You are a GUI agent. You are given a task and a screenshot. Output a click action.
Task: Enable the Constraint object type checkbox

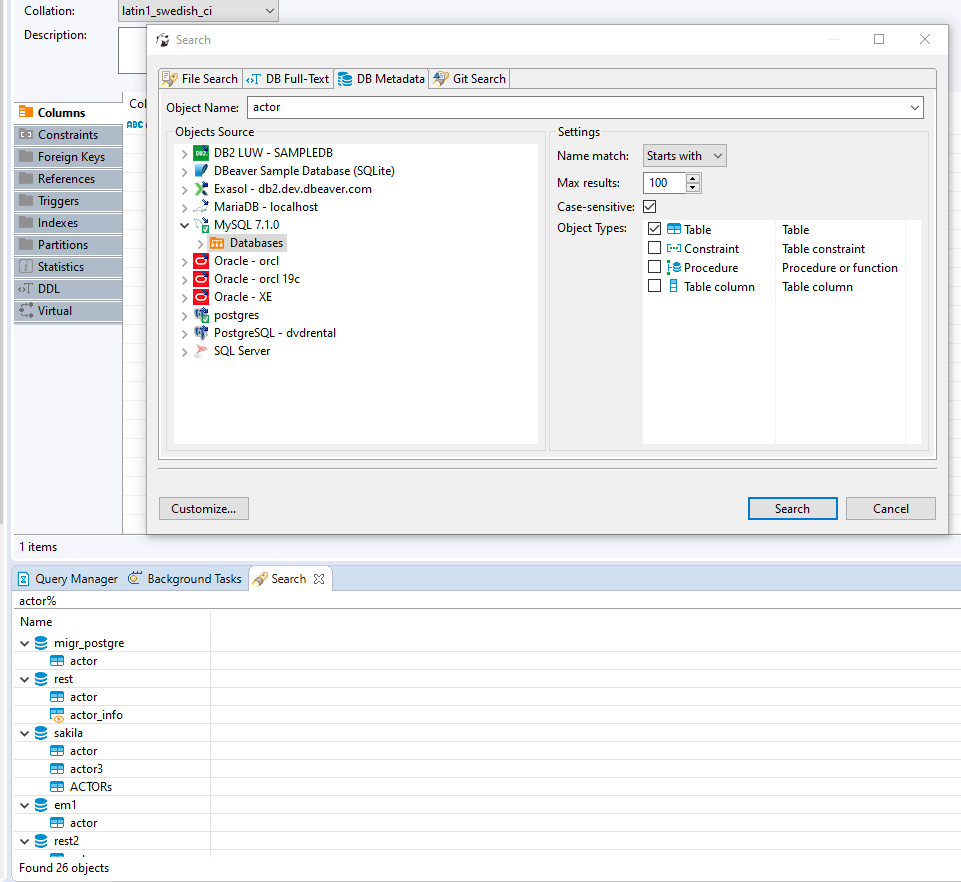654,248
